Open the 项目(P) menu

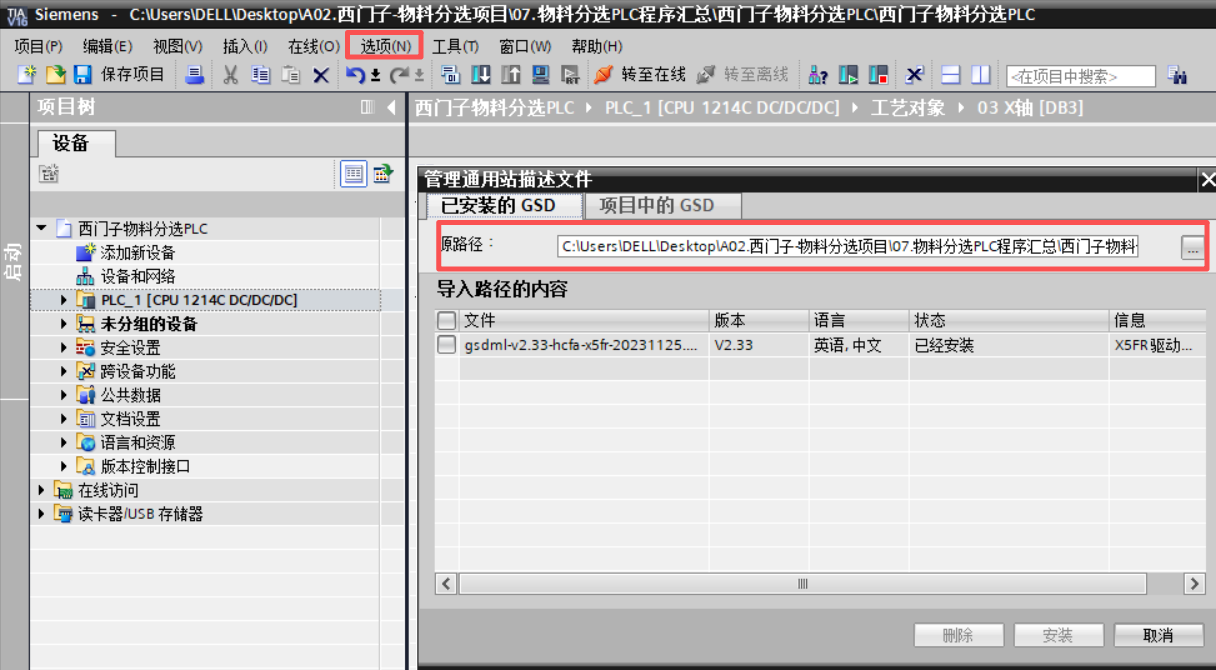tap(38, 46)
